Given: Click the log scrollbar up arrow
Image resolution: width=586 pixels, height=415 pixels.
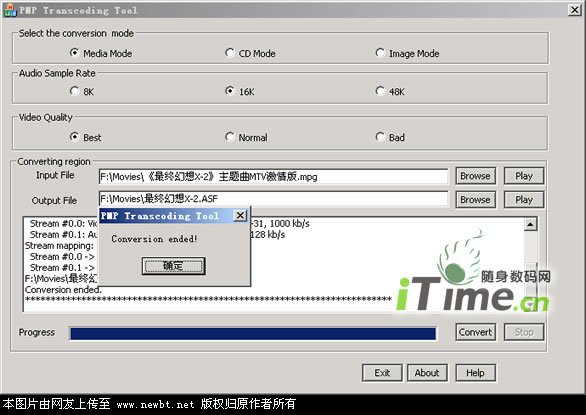Looking at the screenshot, I should [530, 224].
